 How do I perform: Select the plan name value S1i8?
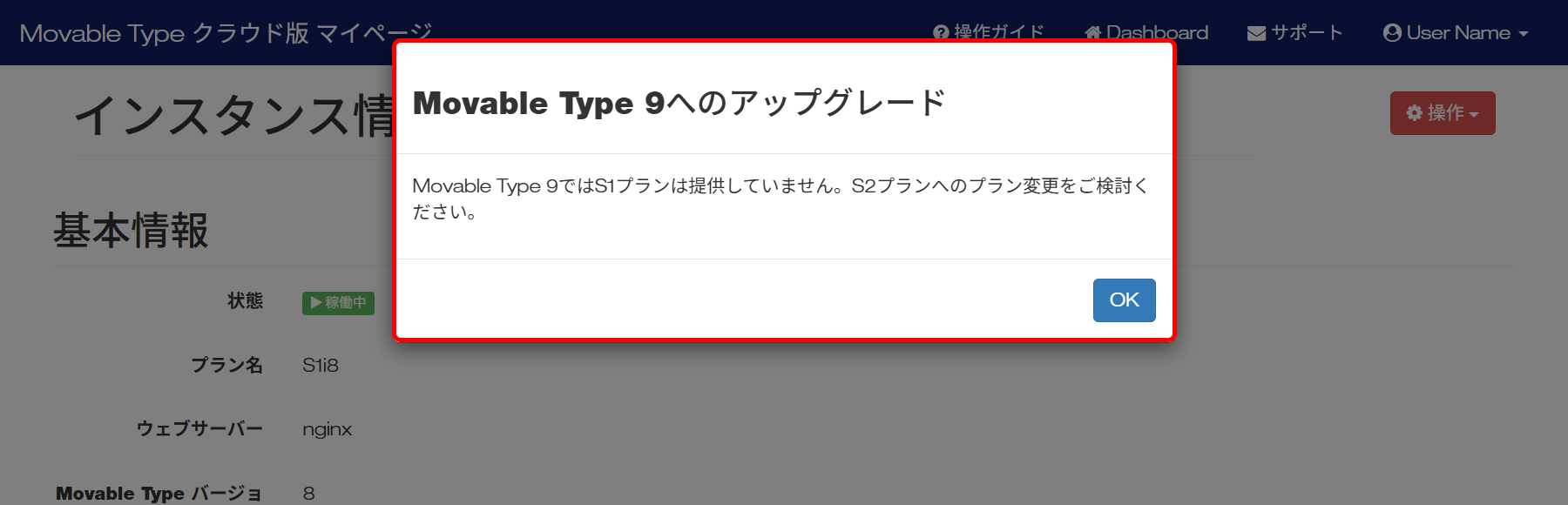pyautogui.click(x=321, y=366)
